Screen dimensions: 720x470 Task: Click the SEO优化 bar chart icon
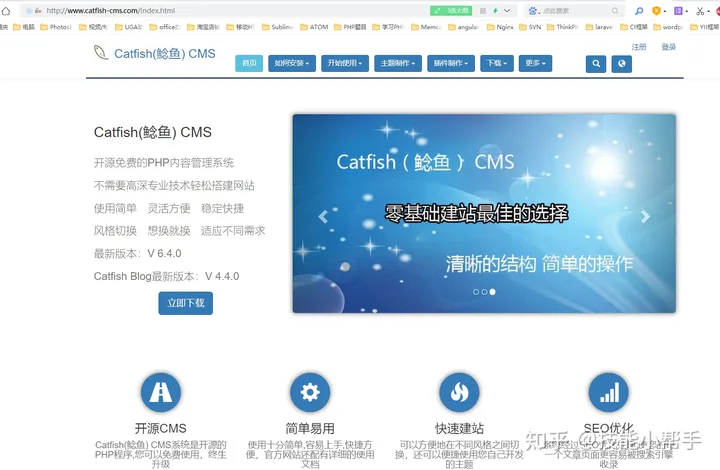click(609, 393)
